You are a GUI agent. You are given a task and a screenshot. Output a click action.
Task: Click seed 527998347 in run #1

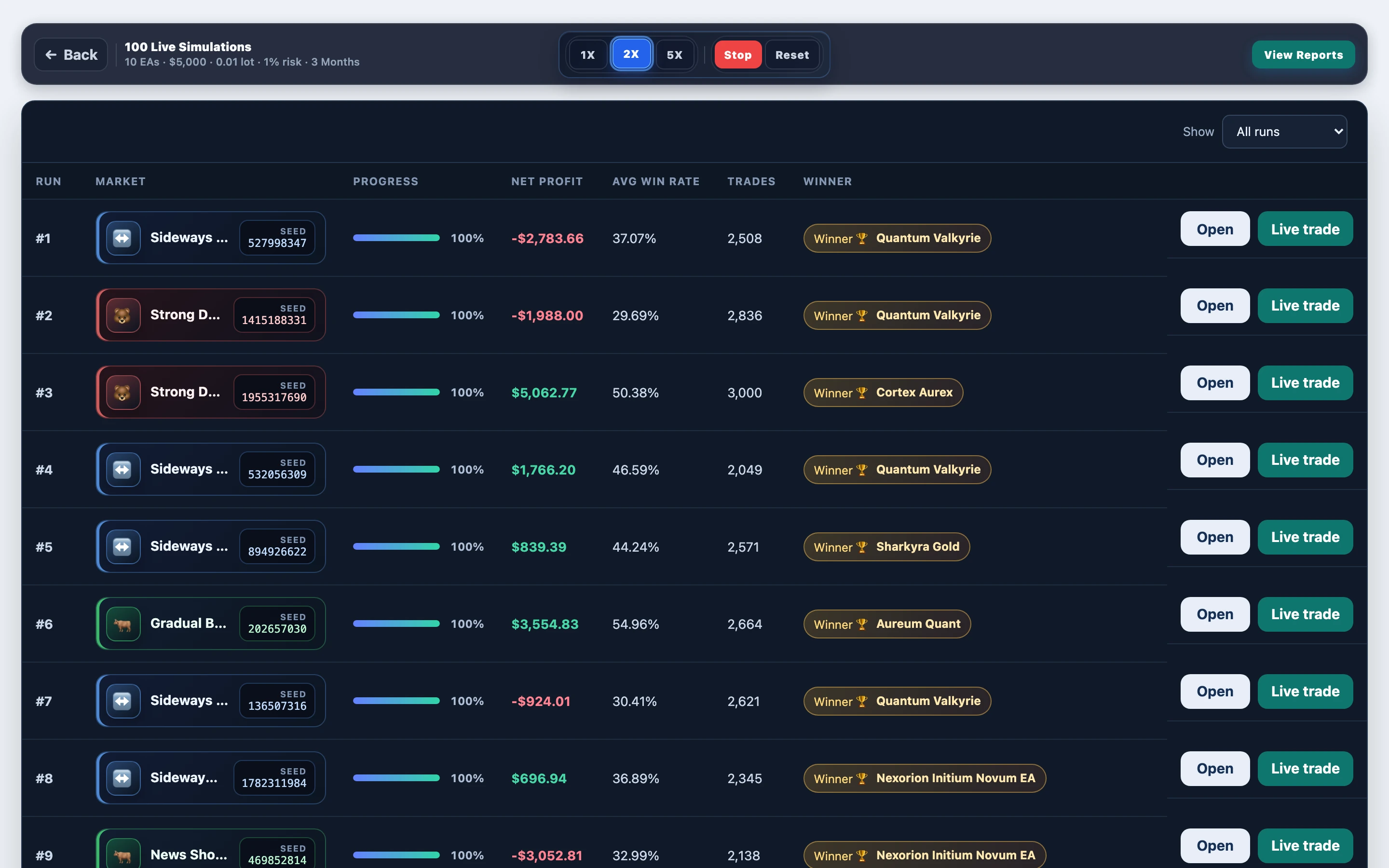coord(277,238)
